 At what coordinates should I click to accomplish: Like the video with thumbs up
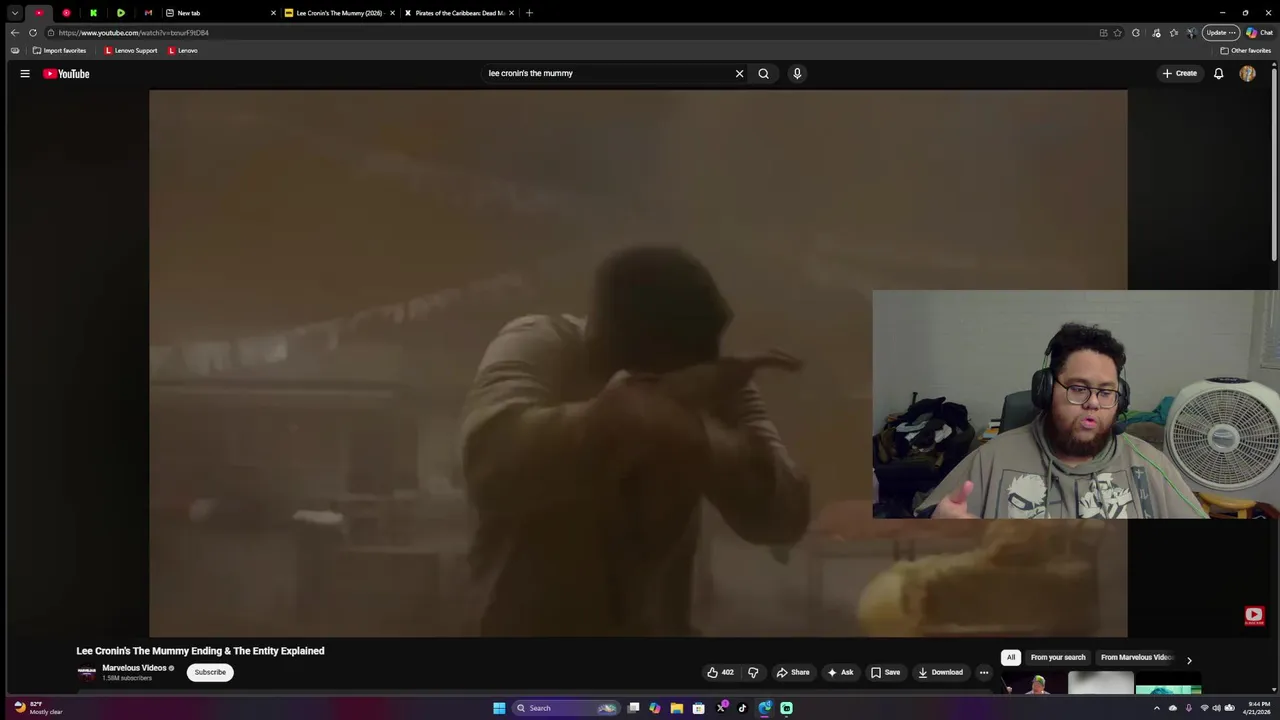click(x=720, y=672)
